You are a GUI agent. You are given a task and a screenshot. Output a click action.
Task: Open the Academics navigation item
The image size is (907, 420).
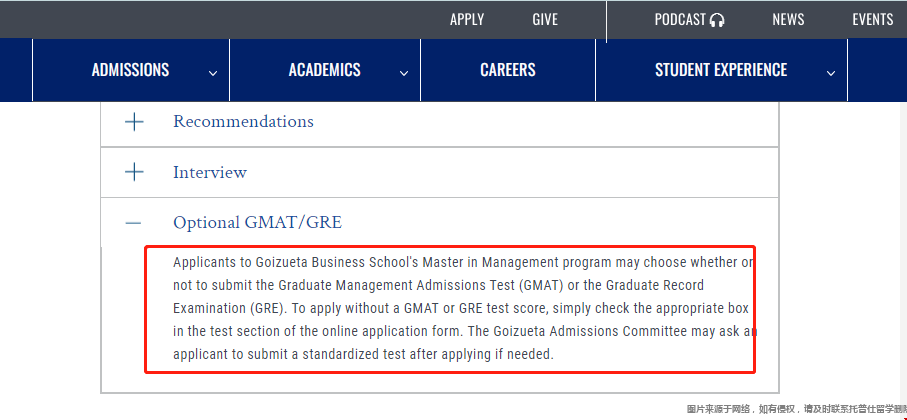click(325, 70)
